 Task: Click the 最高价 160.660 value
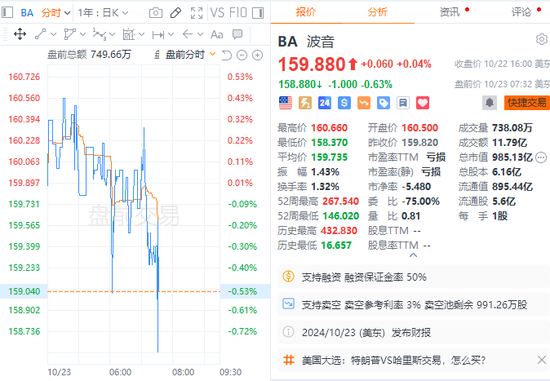[329, 128]
